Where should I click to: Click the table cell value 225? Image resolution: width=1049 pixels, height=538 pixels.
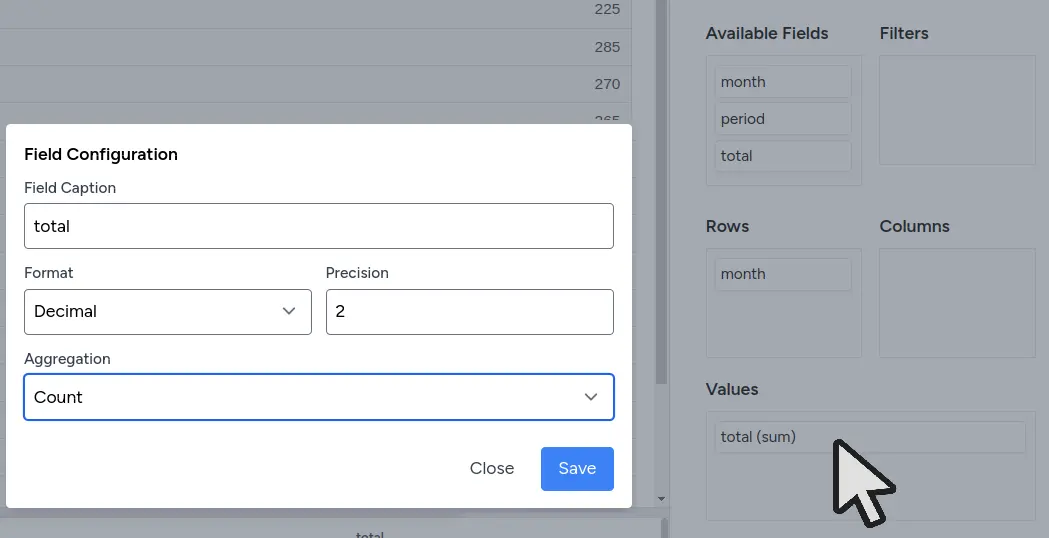tap(607, 9)
